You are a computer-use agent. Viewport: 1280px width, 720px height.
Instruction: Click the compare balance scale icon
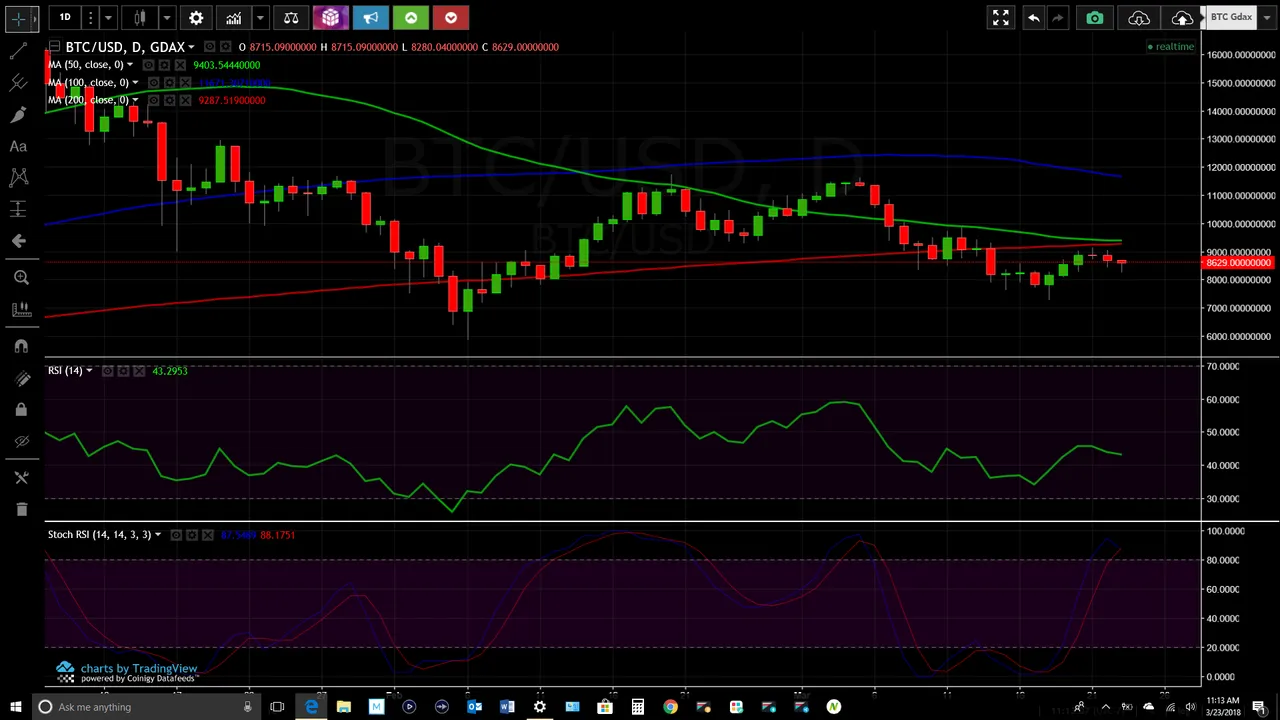coord(291,18)
